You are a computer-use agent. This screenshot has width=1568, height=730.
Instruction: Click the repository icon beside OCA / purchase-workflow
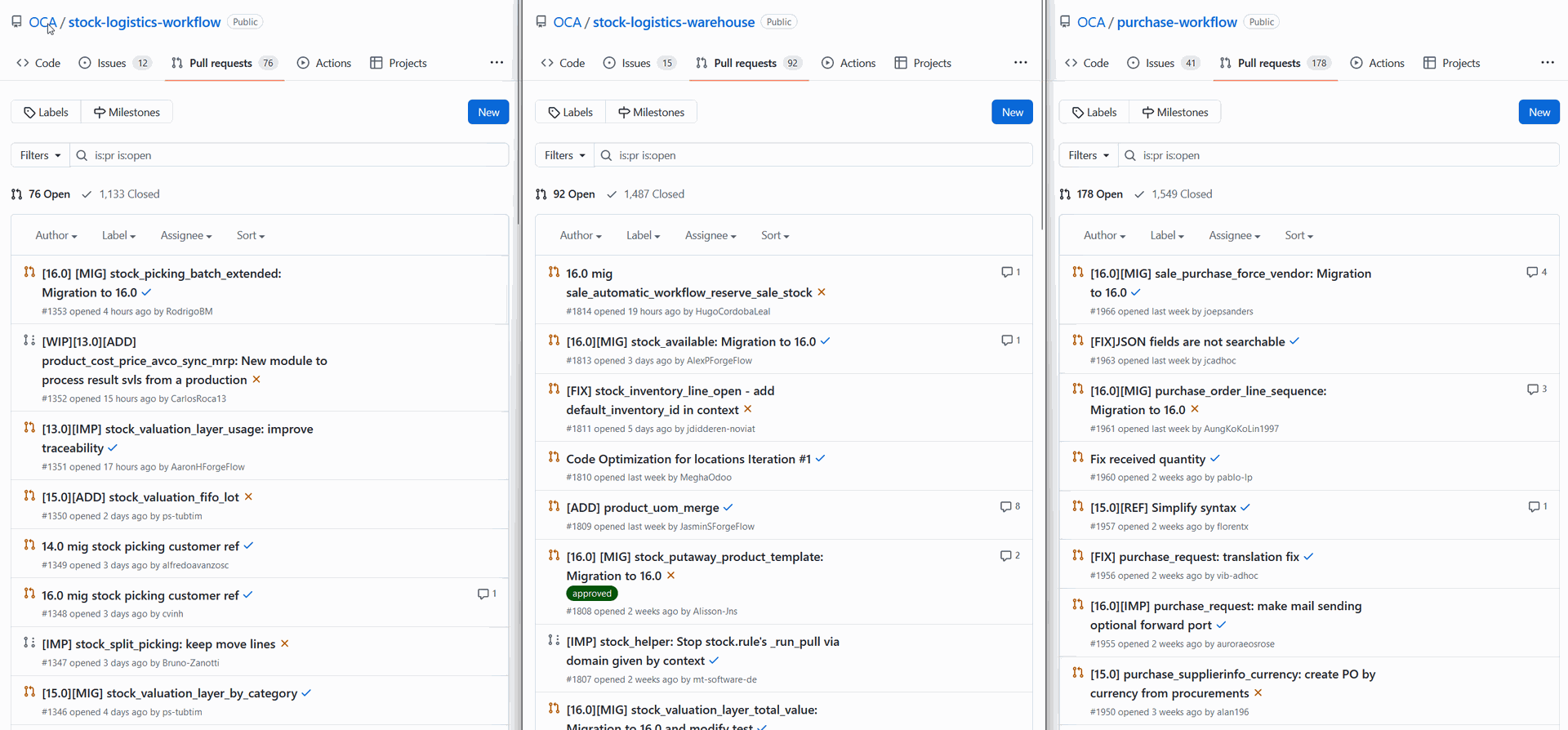coord(1065,22)
